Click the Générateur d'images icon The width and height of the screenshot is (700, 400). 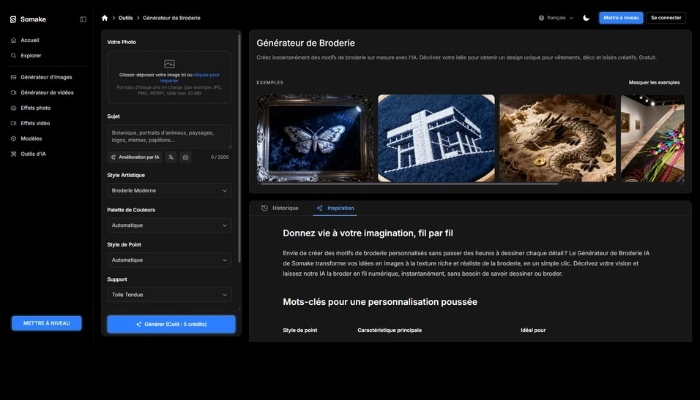(x=13, y=77)
